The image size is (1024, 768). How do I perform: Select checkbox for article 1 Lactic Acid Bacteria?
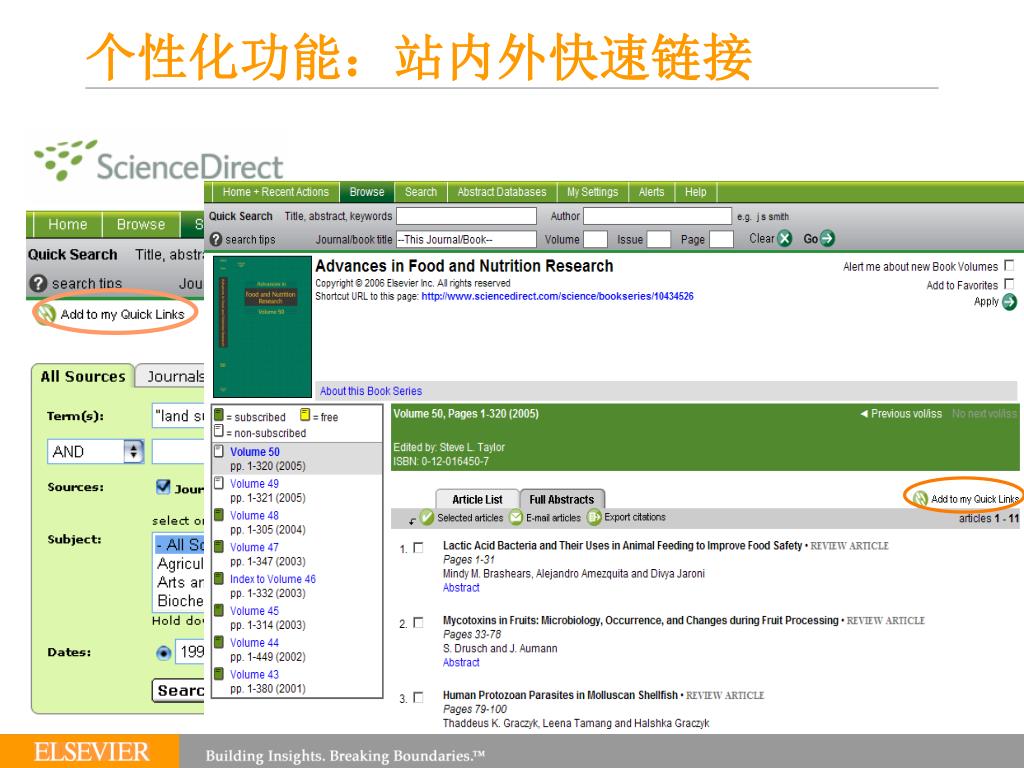click(419, 548)
